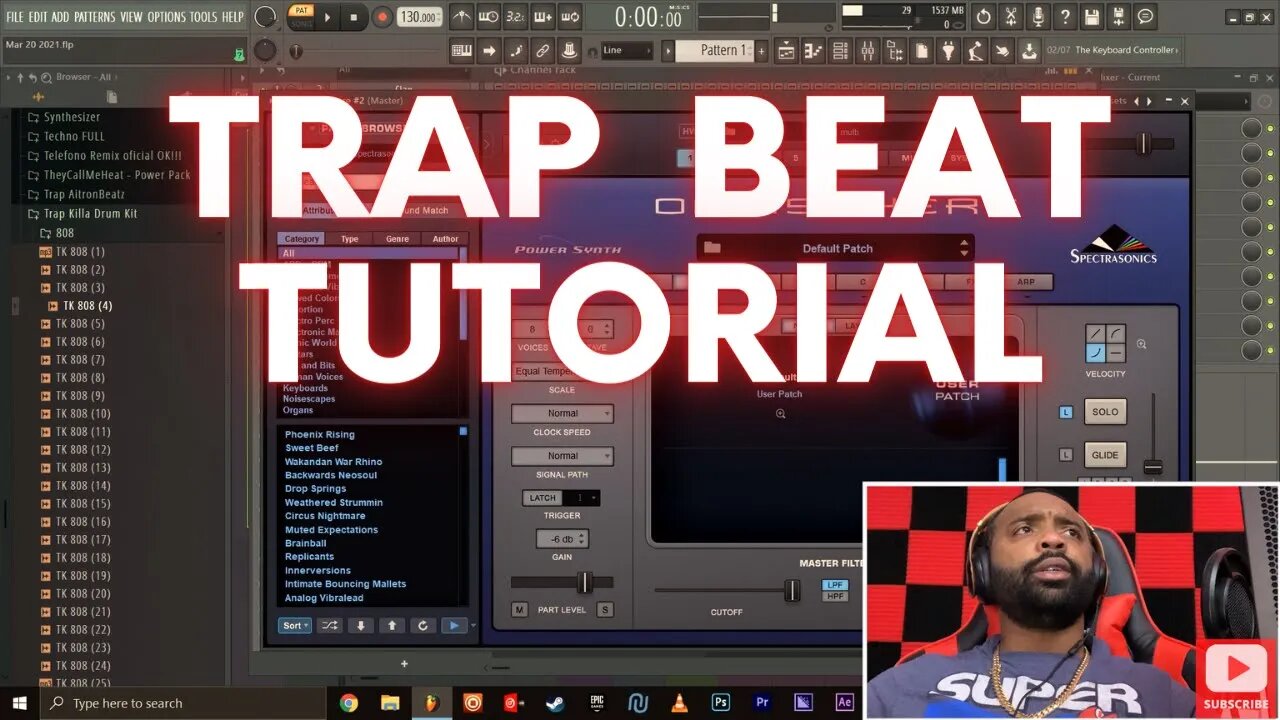
Task: Open the EDIT menu
Action: coord(38,17)
